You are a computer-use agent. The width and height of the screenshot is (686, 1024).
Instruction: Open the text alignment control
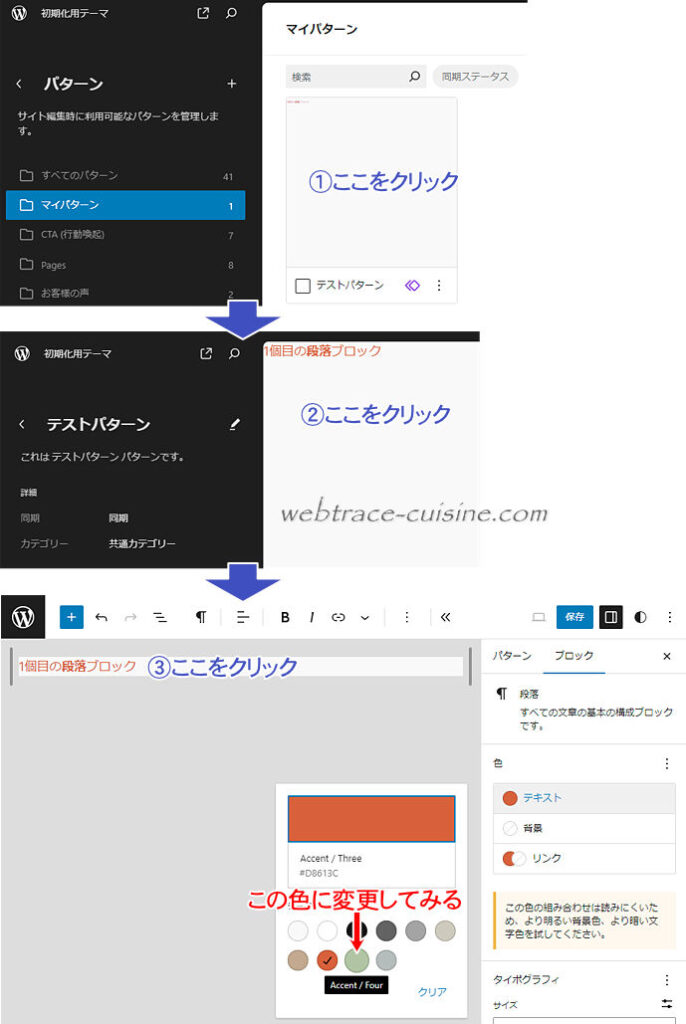click(x=242, y=617)
